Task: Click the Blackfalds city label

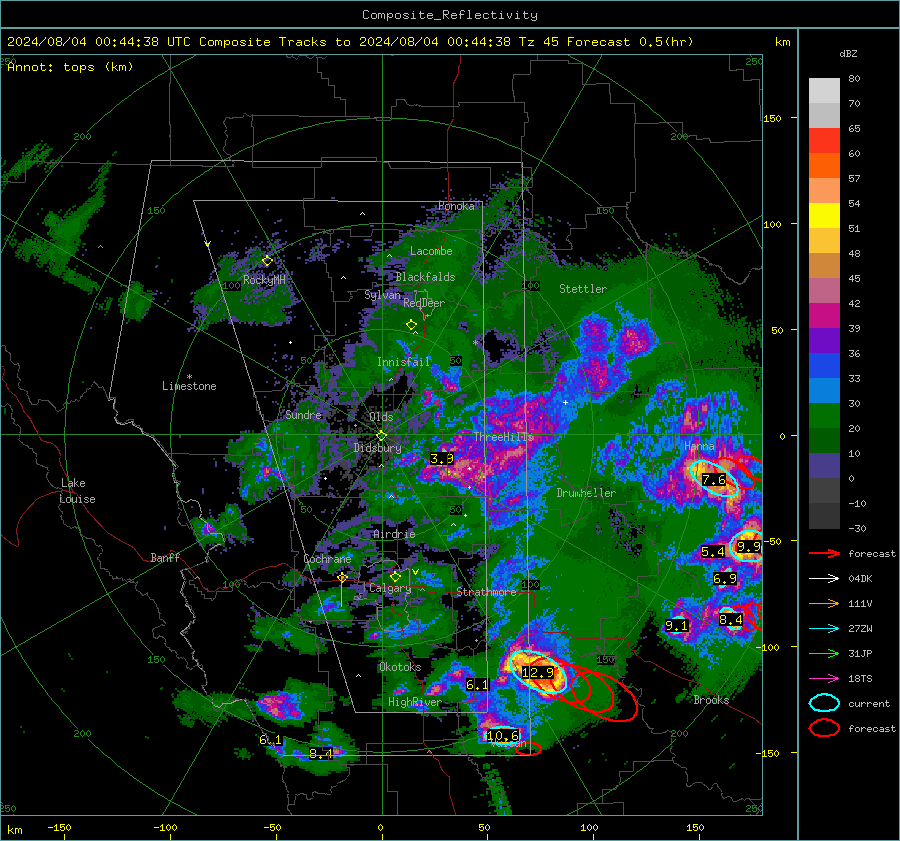Action: pos(425,277)
